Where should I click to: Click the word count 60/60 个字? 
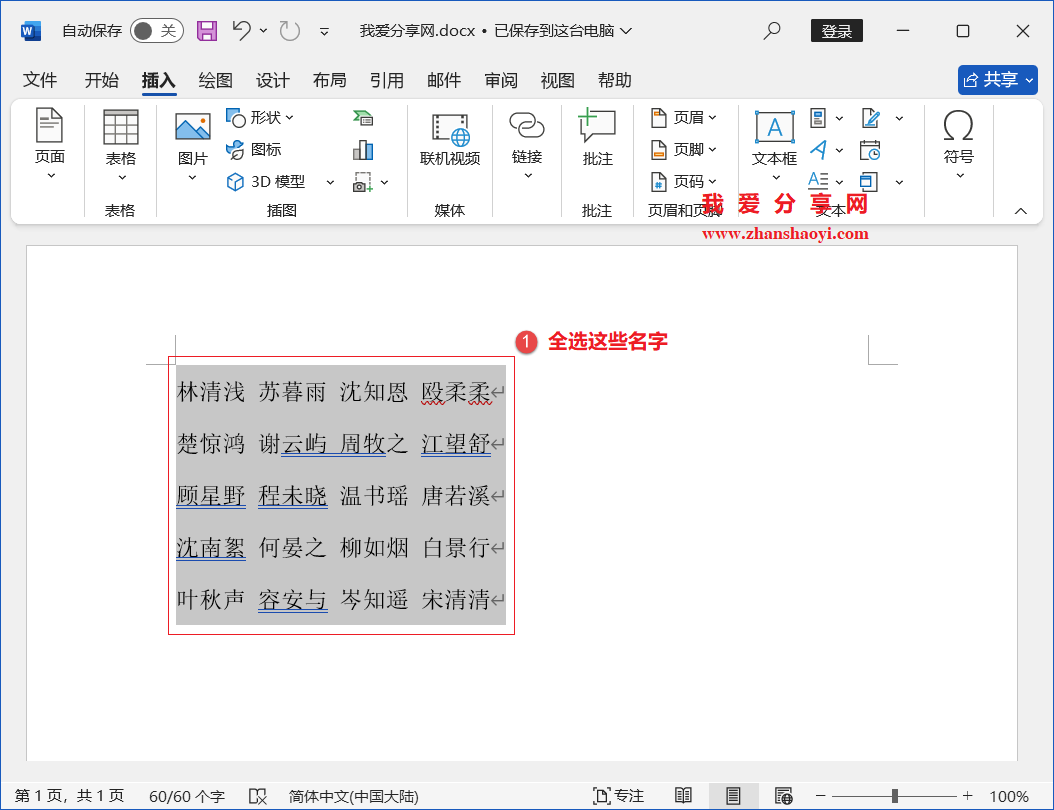click(x=186, y=797)
